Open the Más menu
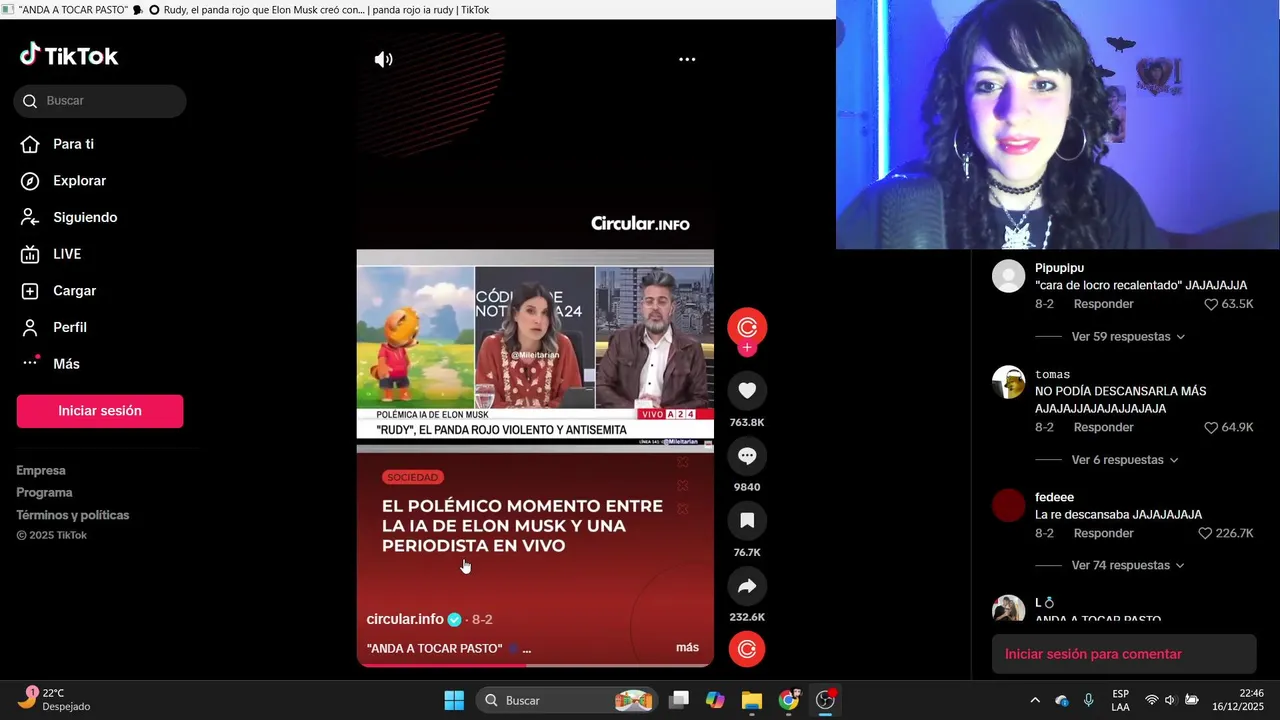Image resolution: width=1280 pixels, height=720 pixels. (x=65, y=364)
